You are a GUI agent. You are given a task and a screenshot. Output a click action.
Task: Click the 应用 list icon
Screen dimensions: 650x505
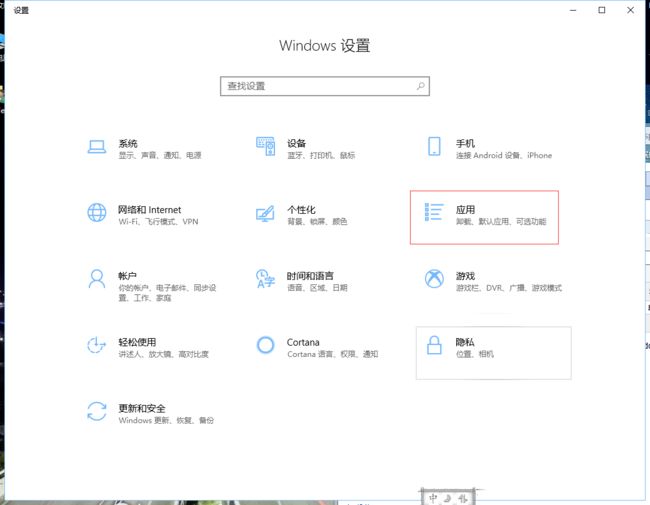[x=434, y=212]
